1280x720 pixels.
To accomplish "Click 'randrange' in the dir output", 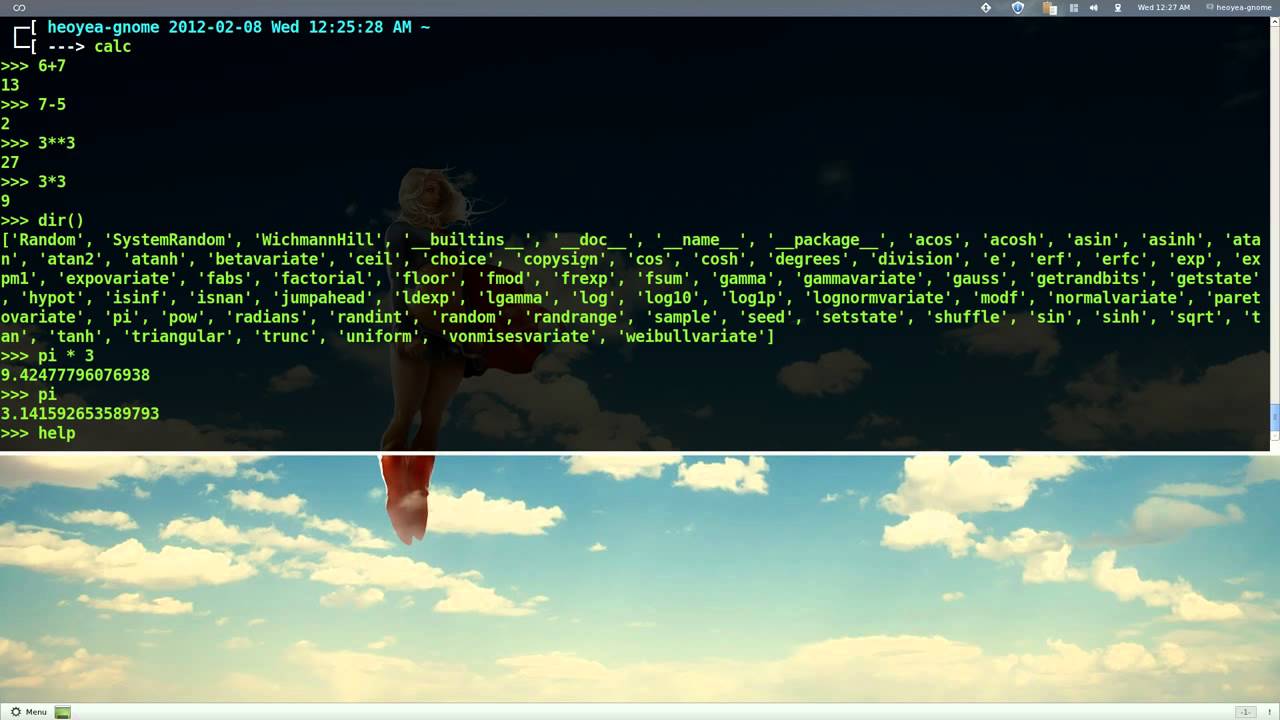I will (x=574, y=317).
